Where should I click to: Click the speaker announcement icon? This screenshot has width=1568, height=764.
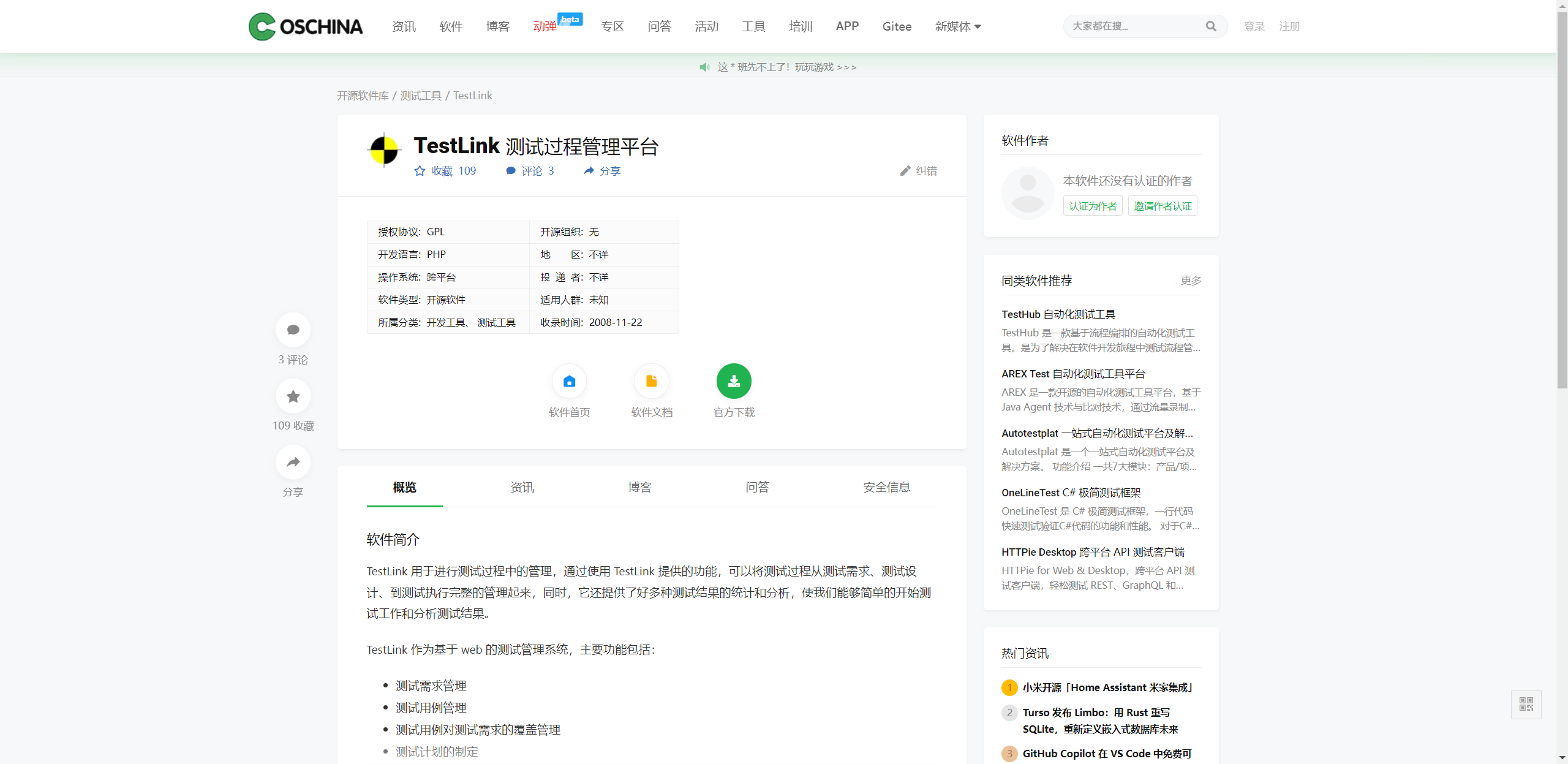(704, 67)
